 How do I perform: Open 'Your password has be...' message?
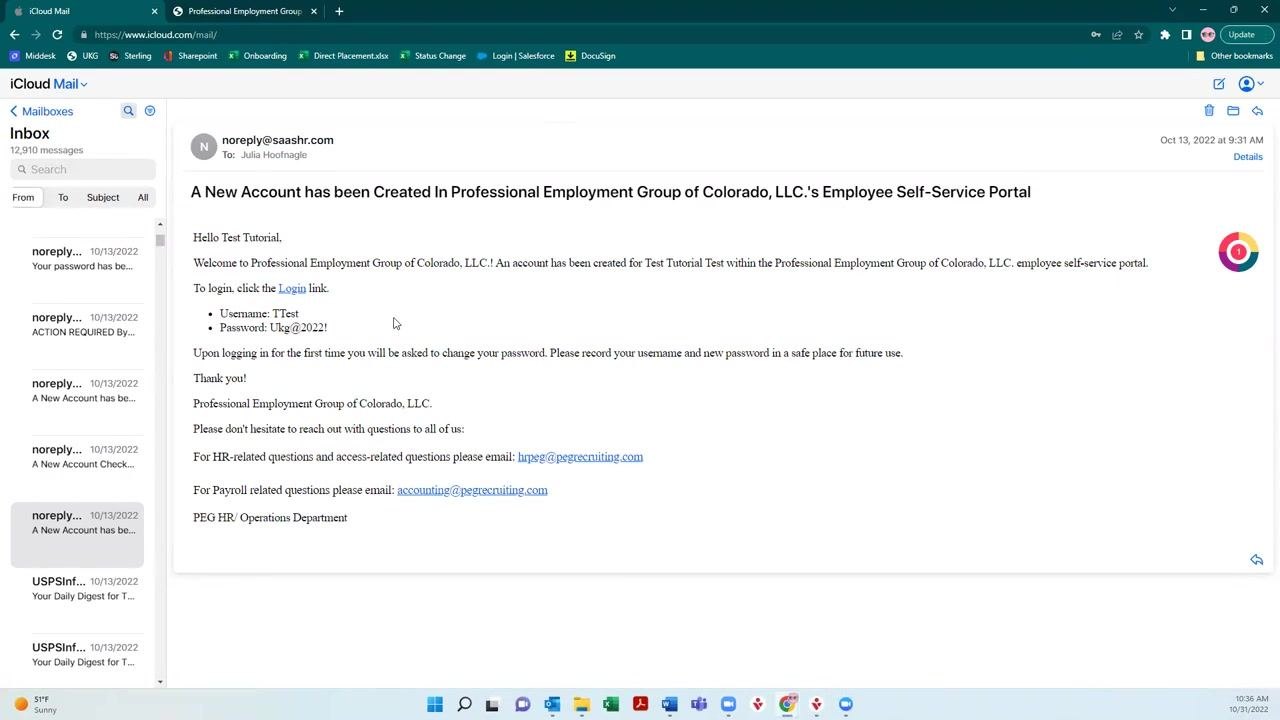pyautogui.click(x=78, y=259)
